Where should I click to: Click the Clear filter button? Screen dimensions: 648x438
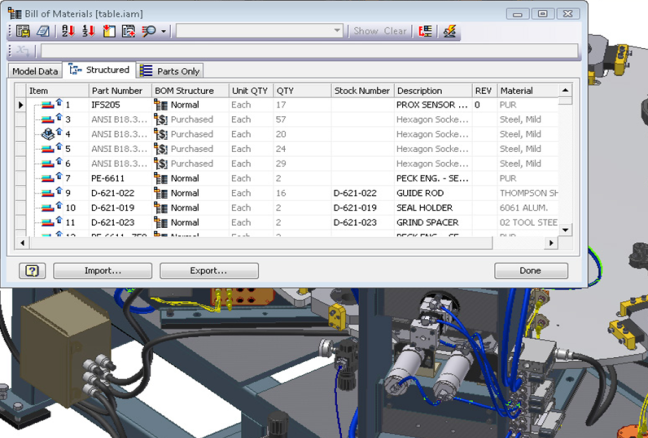tap(395, 31)
